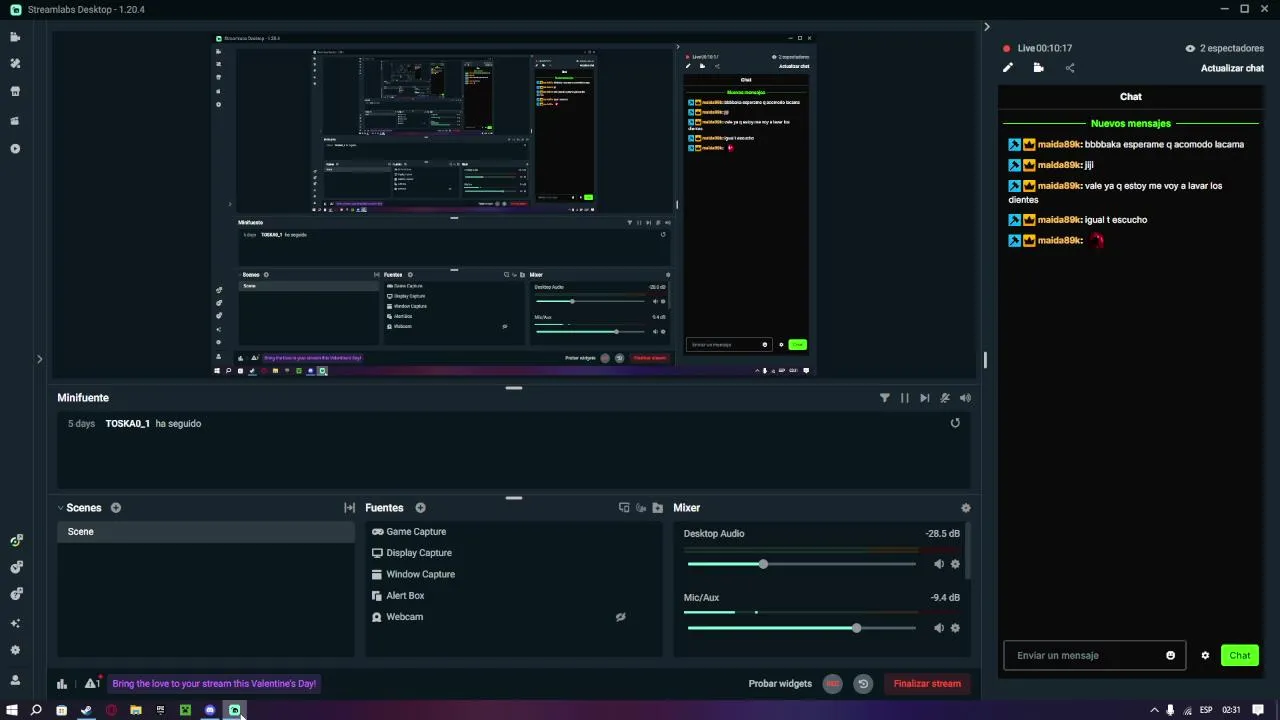Viewport: 1280px width, 720px height.
Task: Open the performance stats bar-chart icon
Action: click(62, 684)
